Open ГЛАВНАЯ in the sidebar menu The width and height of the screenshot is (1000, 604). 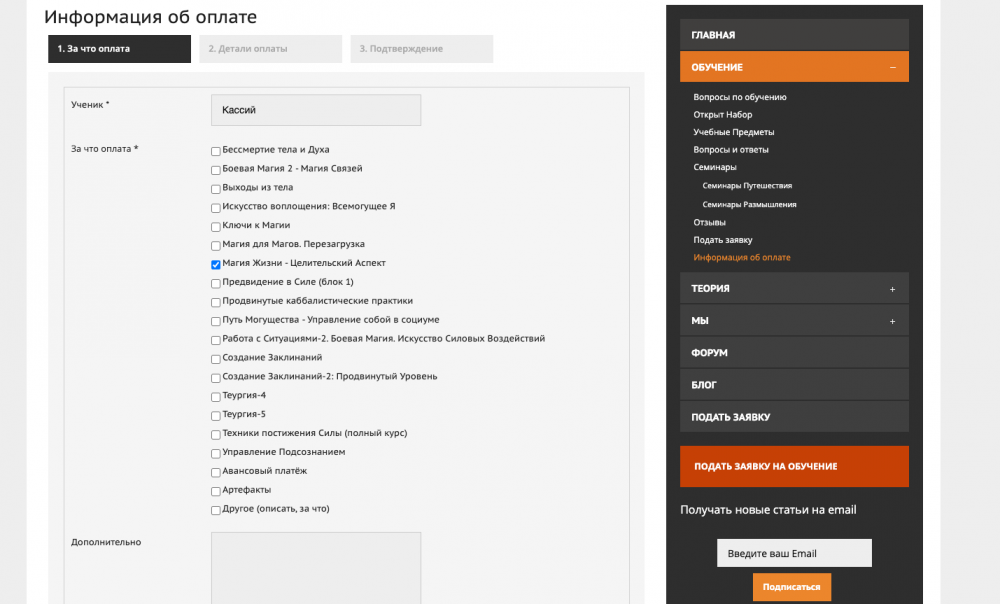[793, 35]
